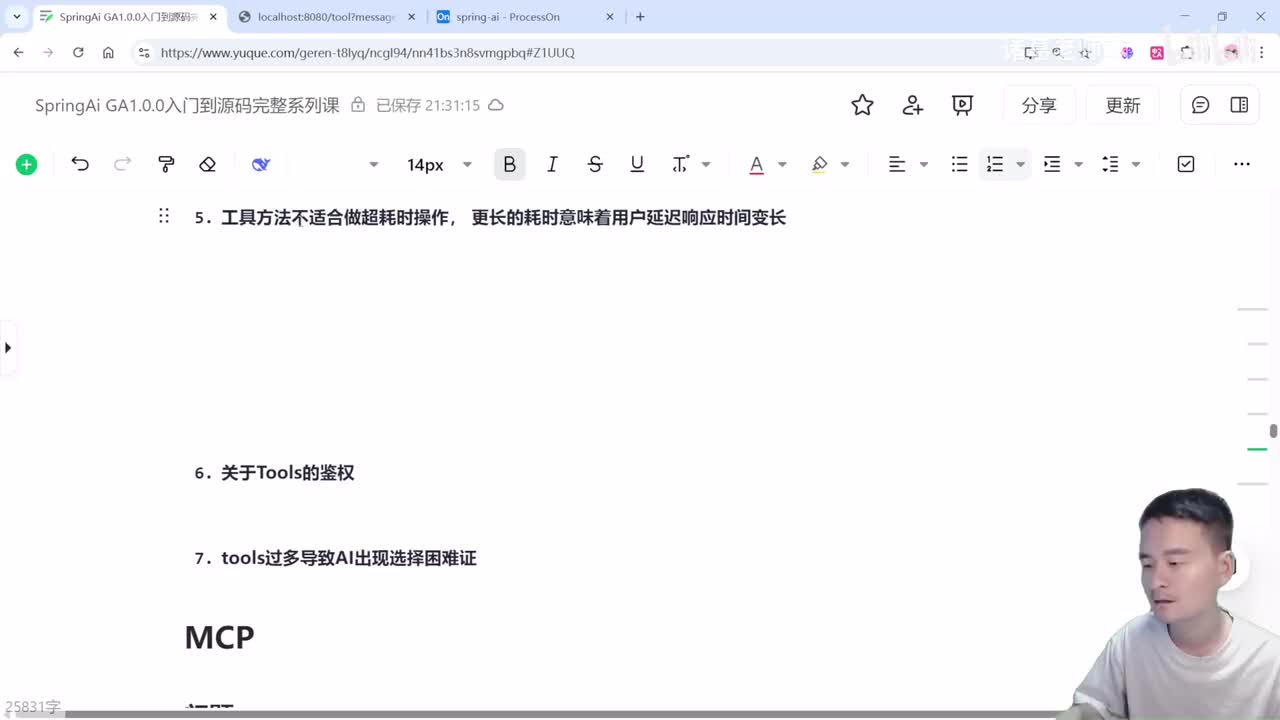Expand the alignment options arrow
This screenshot has height=720, width=1280.
point(923,164)
